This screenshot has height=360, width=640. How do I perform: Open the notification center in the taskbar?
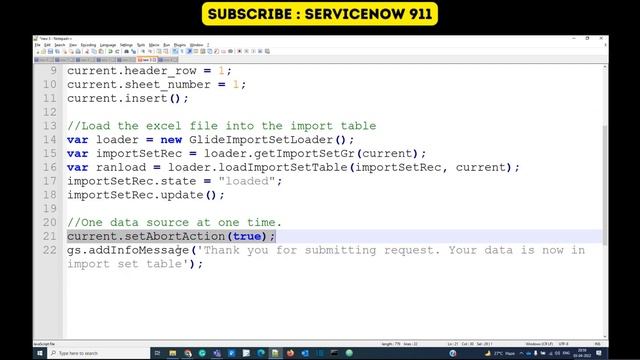click(x=599, y=353)
